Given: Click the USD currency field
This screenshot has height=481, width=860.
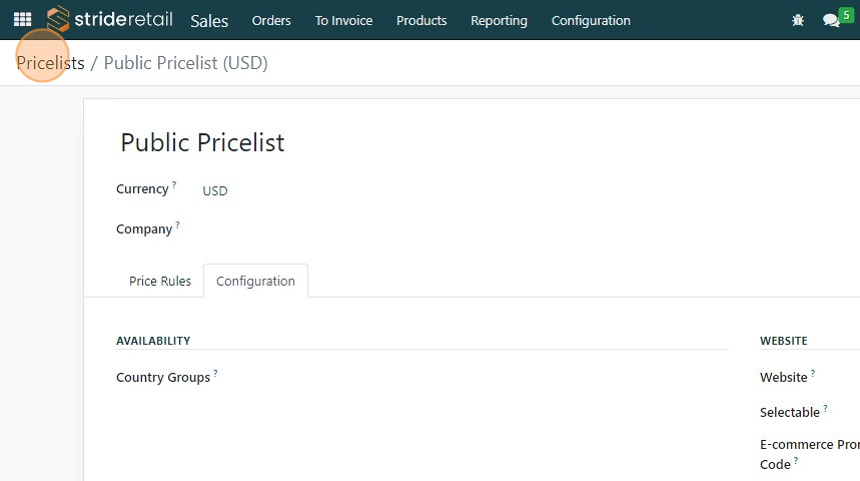Looking at the screenshot, I should tap(215, 190).
